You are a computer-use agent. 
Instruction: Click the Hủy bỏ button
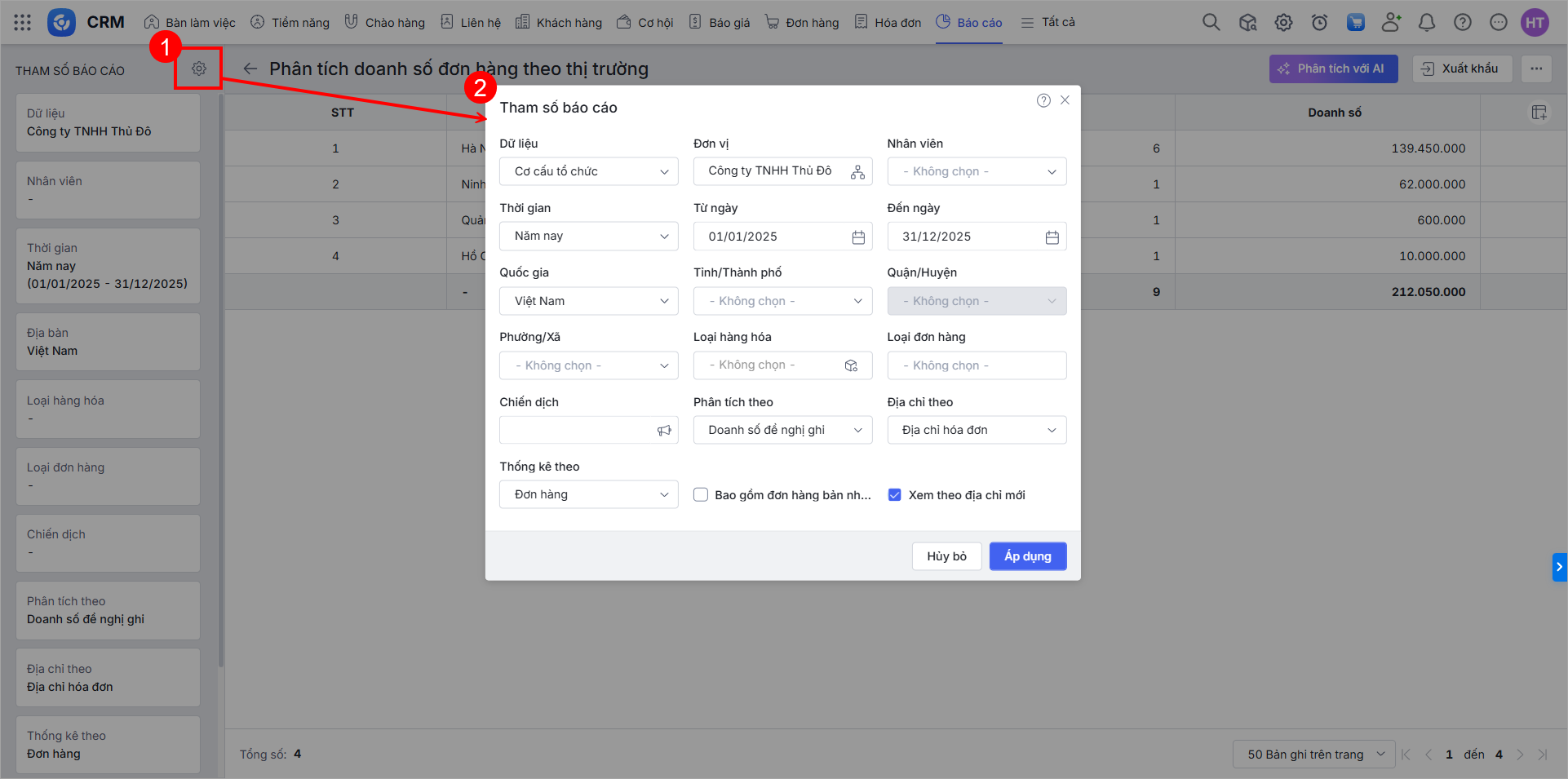pyautogui.click(x=946, y=556)
